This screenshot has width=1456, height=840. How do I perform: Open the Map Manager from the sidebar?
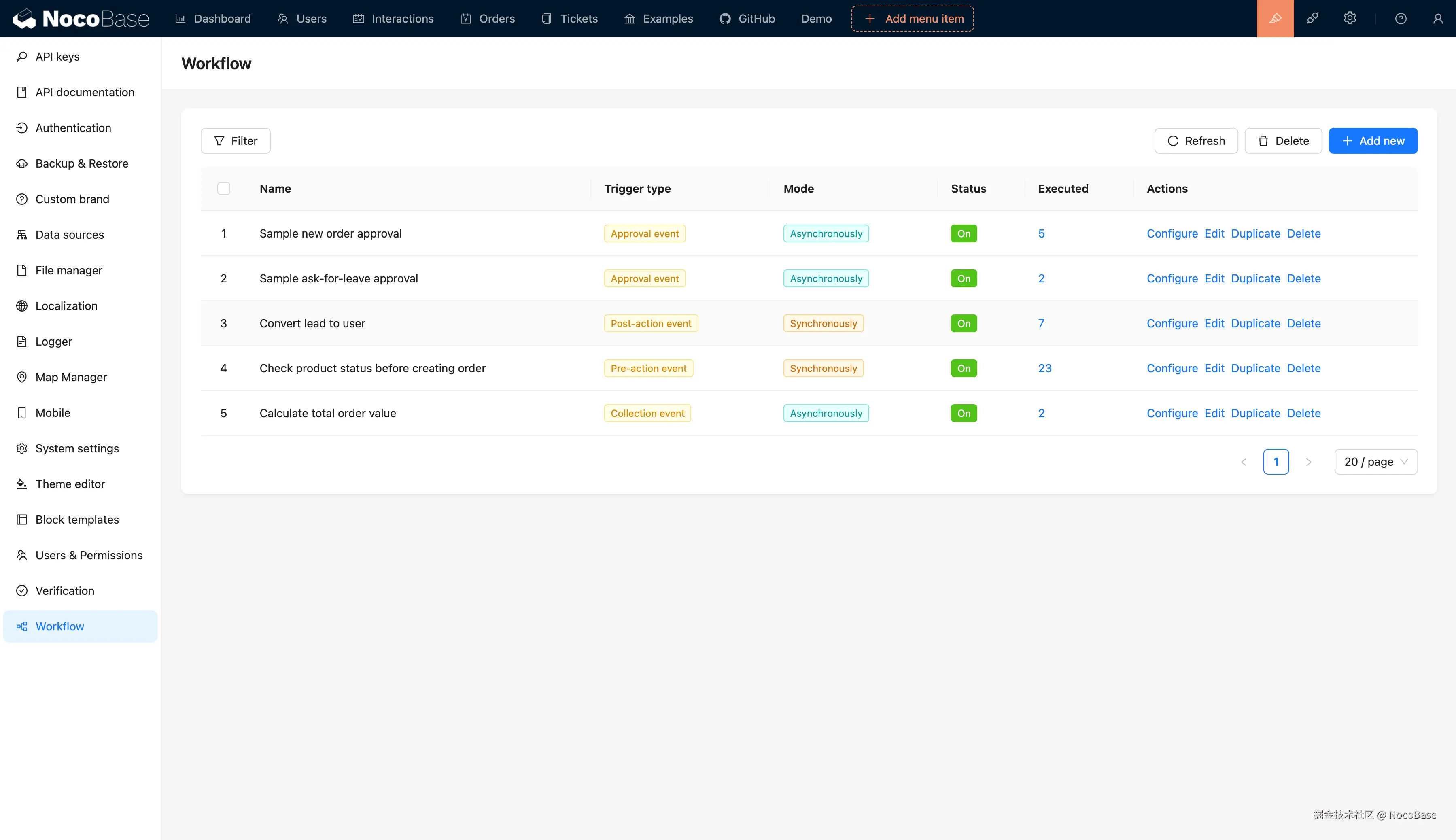(72, 377)
